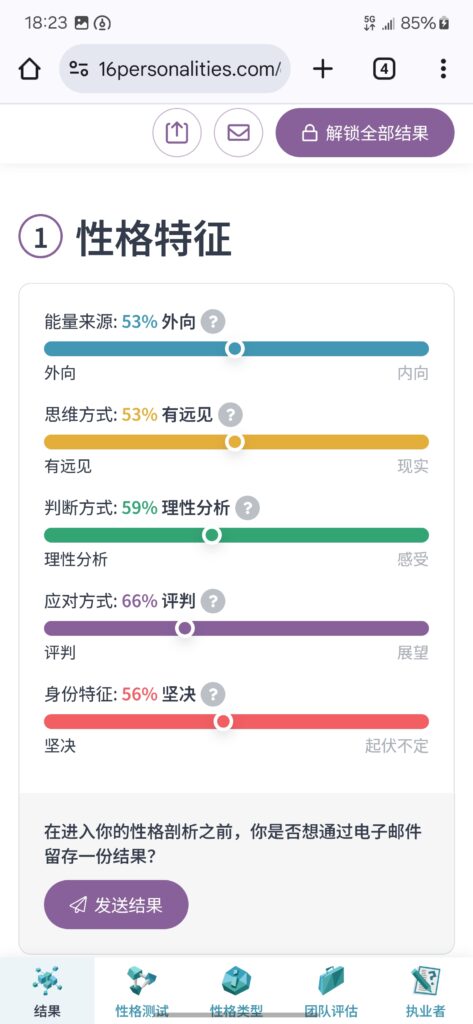Open help icon beside 有远见

231,415
